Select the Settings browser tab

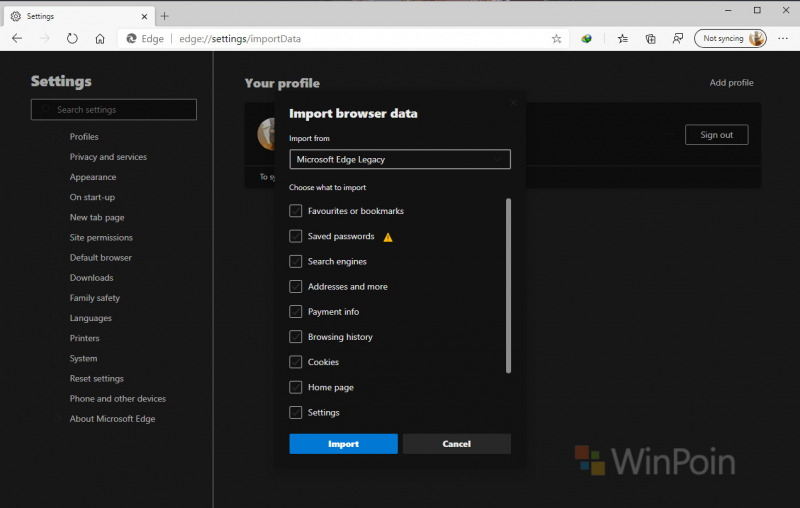coord(79,16)
